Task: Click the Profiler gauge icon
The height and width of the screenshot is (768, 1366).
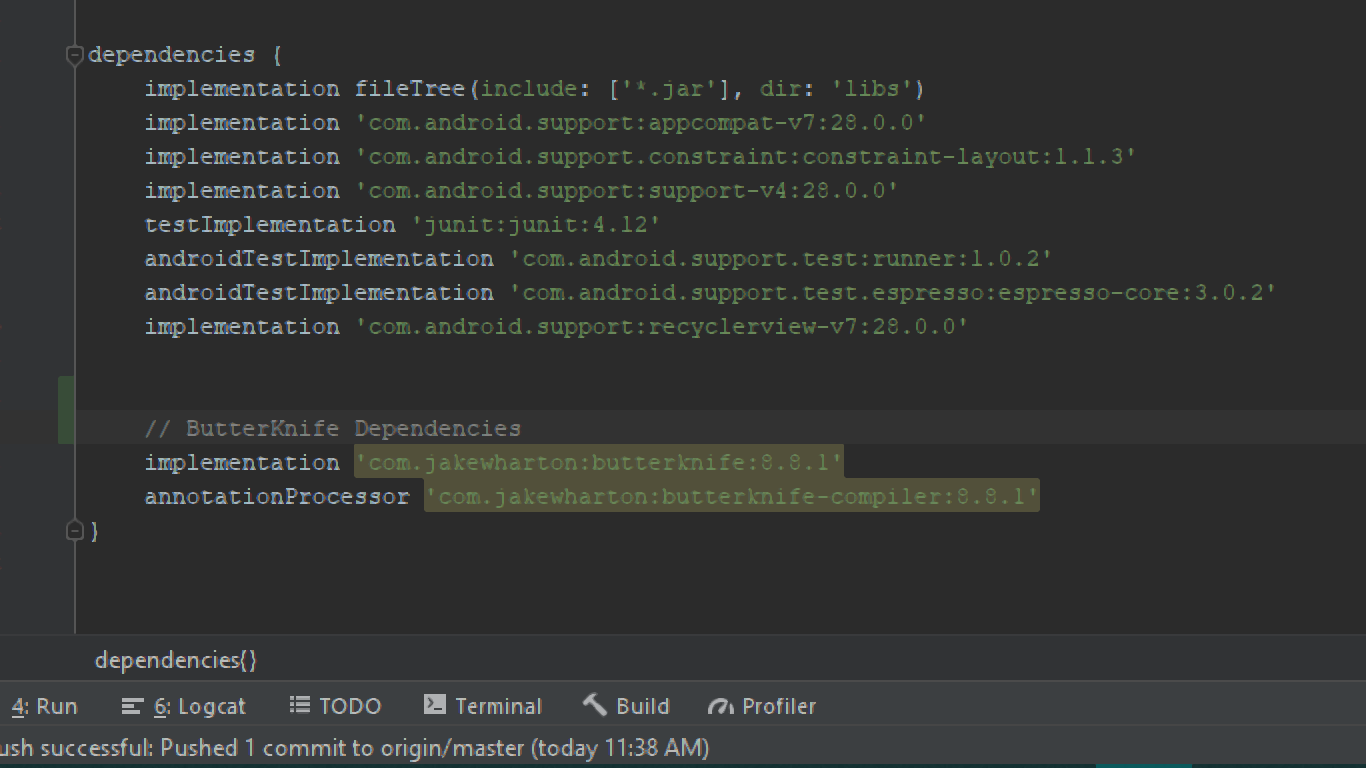Action: (720, 707)
